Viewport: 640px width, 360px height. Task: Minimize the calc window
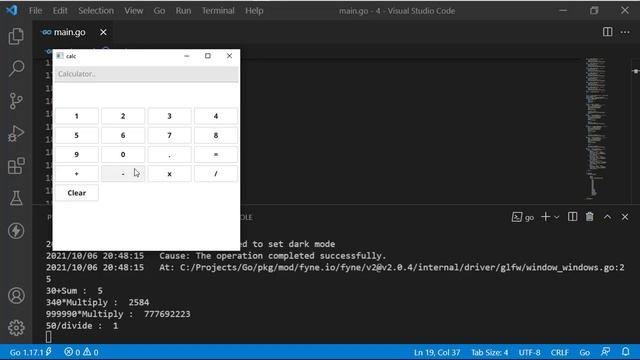[187, 56]
